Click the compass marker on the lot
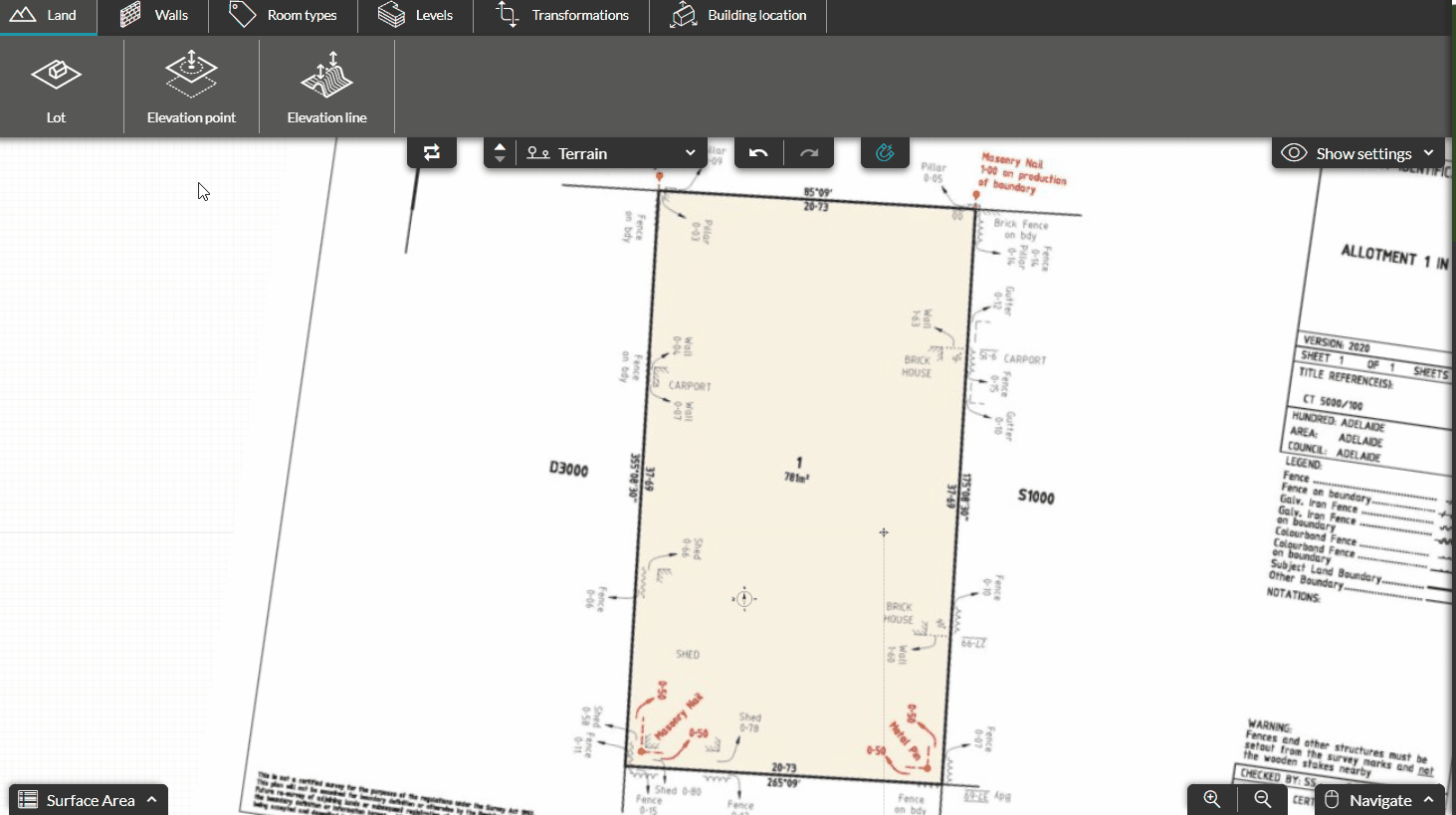 tap(744, 598)
